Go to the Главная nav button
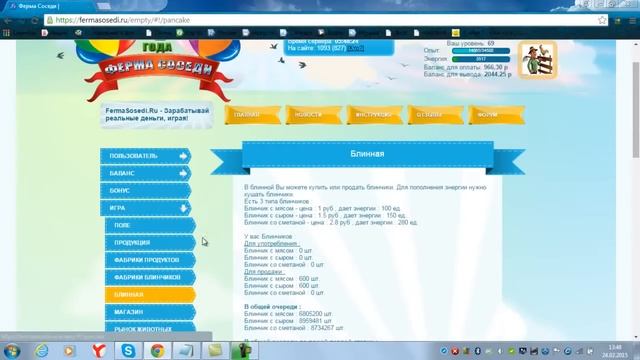Screen dimensions: 640x360 (x=252, y=115)
